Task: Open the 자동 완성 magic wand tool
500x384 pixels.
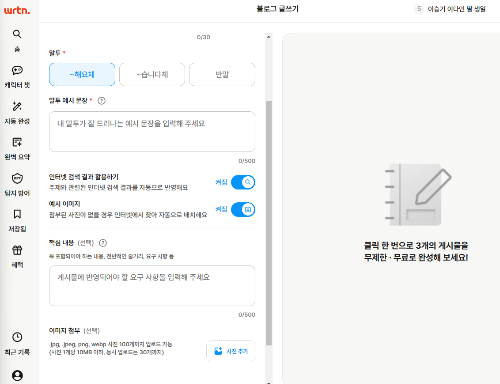Action: click(x=17, y=113)
